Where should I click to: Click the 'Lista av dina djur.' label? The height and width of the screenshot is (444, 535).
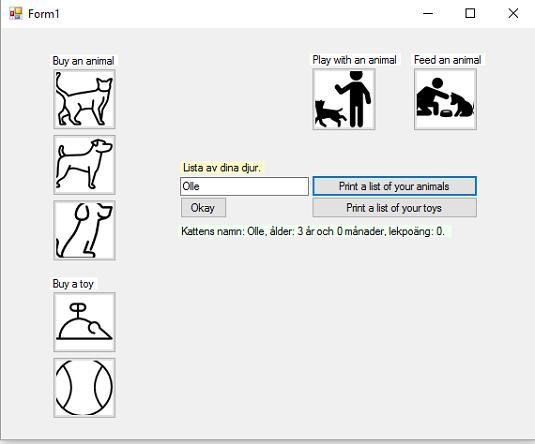222,168
